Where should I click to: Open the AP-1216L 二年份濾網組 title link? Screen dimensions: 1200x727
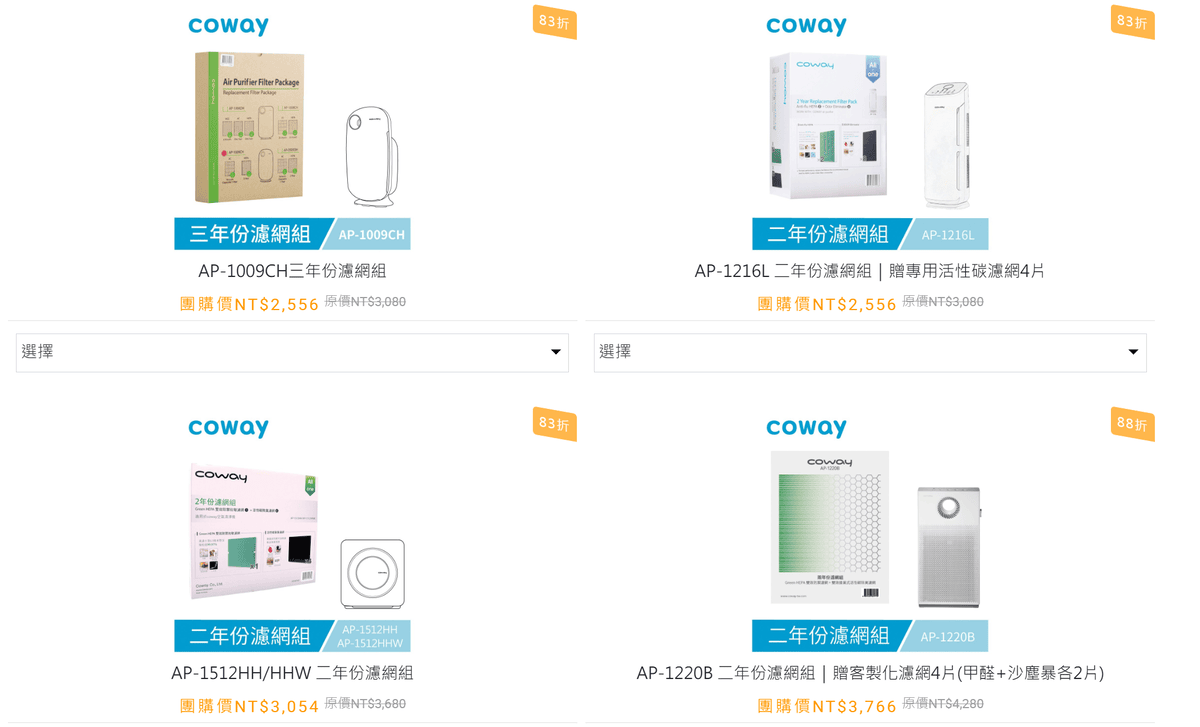[869, 271]
